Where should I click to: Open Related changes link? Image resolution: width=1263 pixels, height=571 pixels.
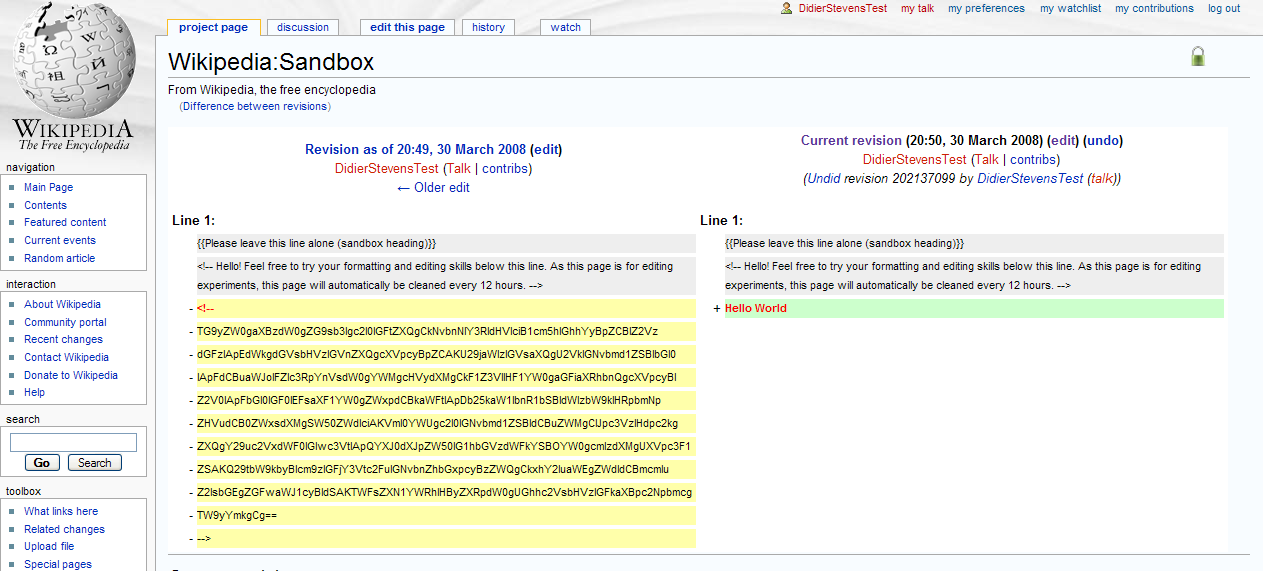click(x=64, y=529)
